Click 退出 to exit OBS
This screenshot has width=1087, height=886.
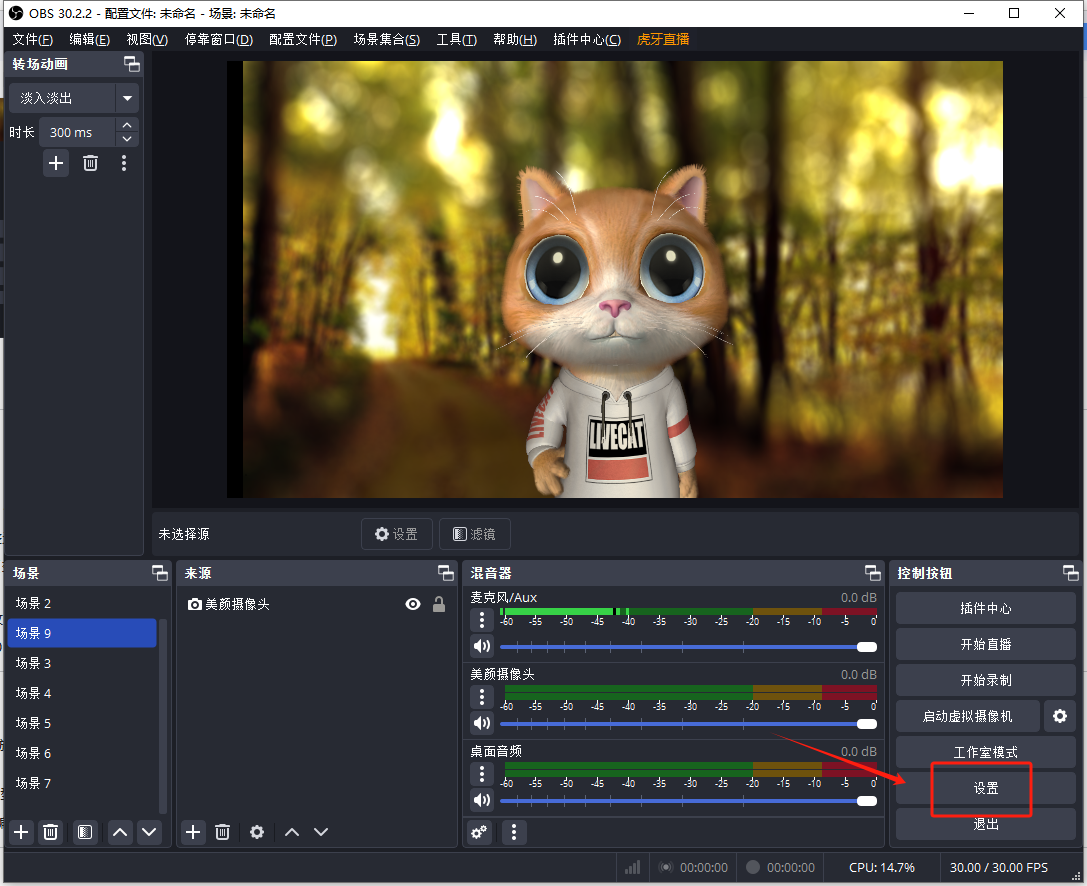pos(985,824)
